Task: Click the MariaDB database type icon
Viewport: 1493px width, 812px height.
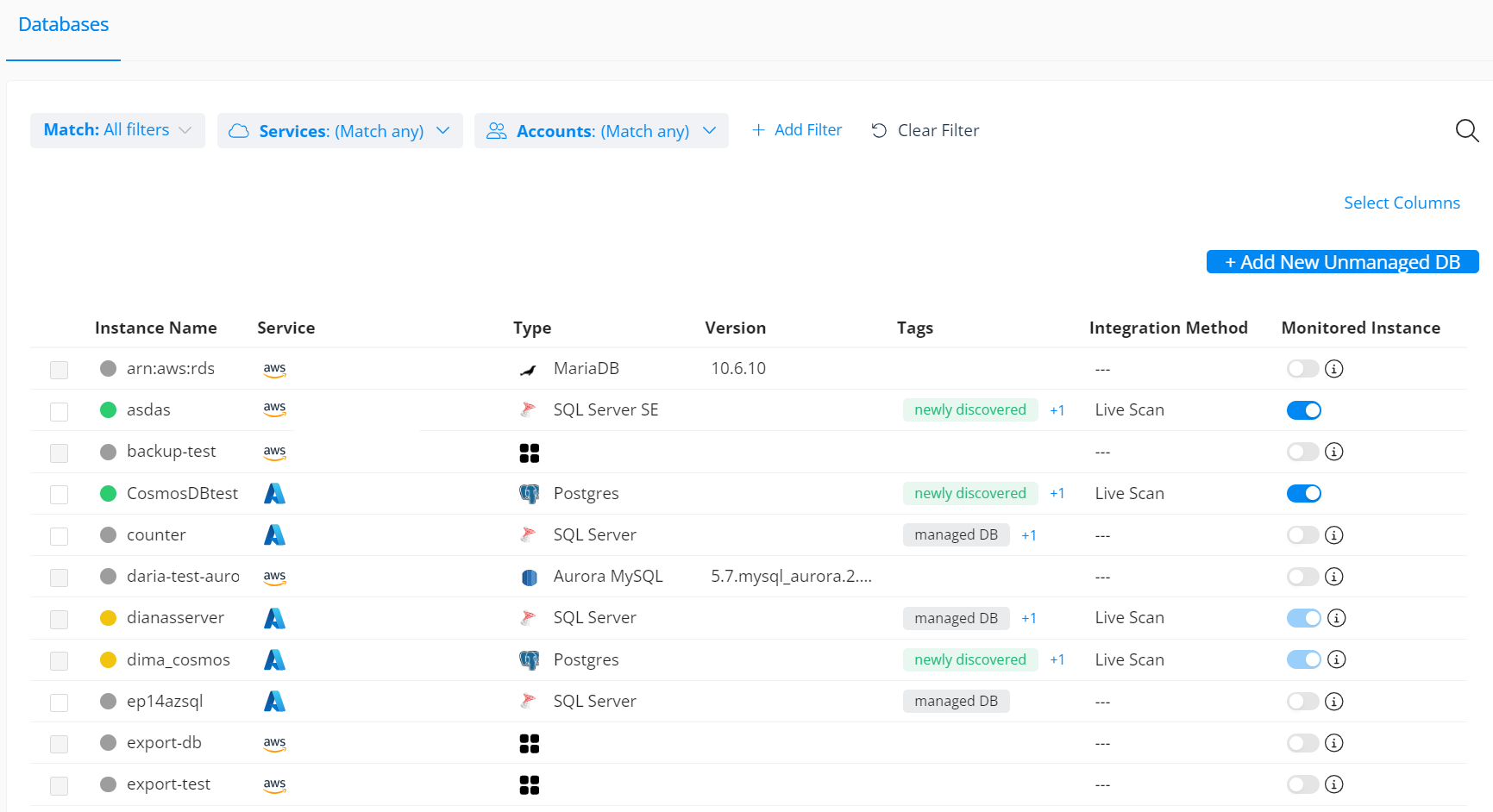Action: pos(529,368)
